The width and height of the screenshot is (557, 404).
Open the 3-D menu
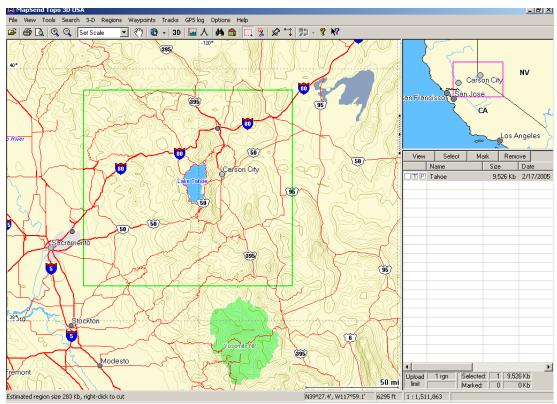point(90,20)
